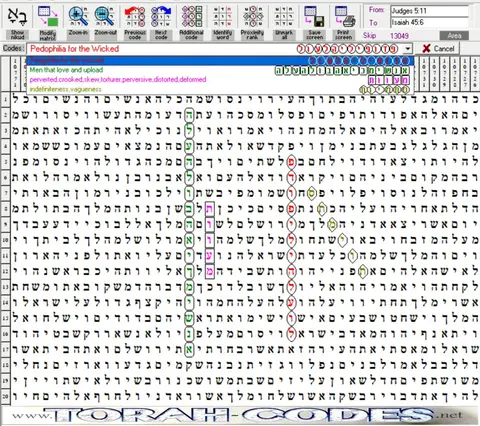Screen dimensions: 480x426
Task: Open the Additional code tool
Action: tap(191, 17)
